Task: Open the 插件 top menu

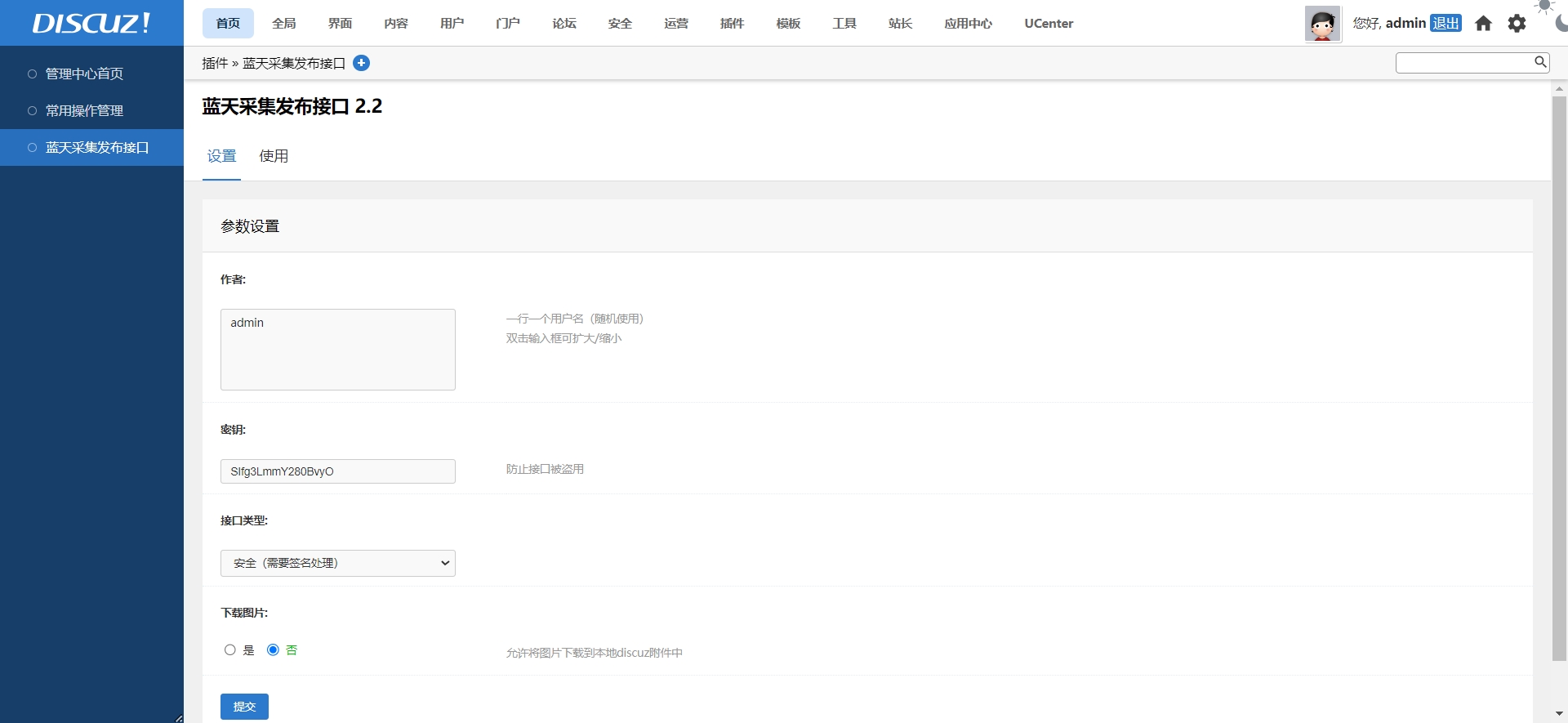Action: 732,24
